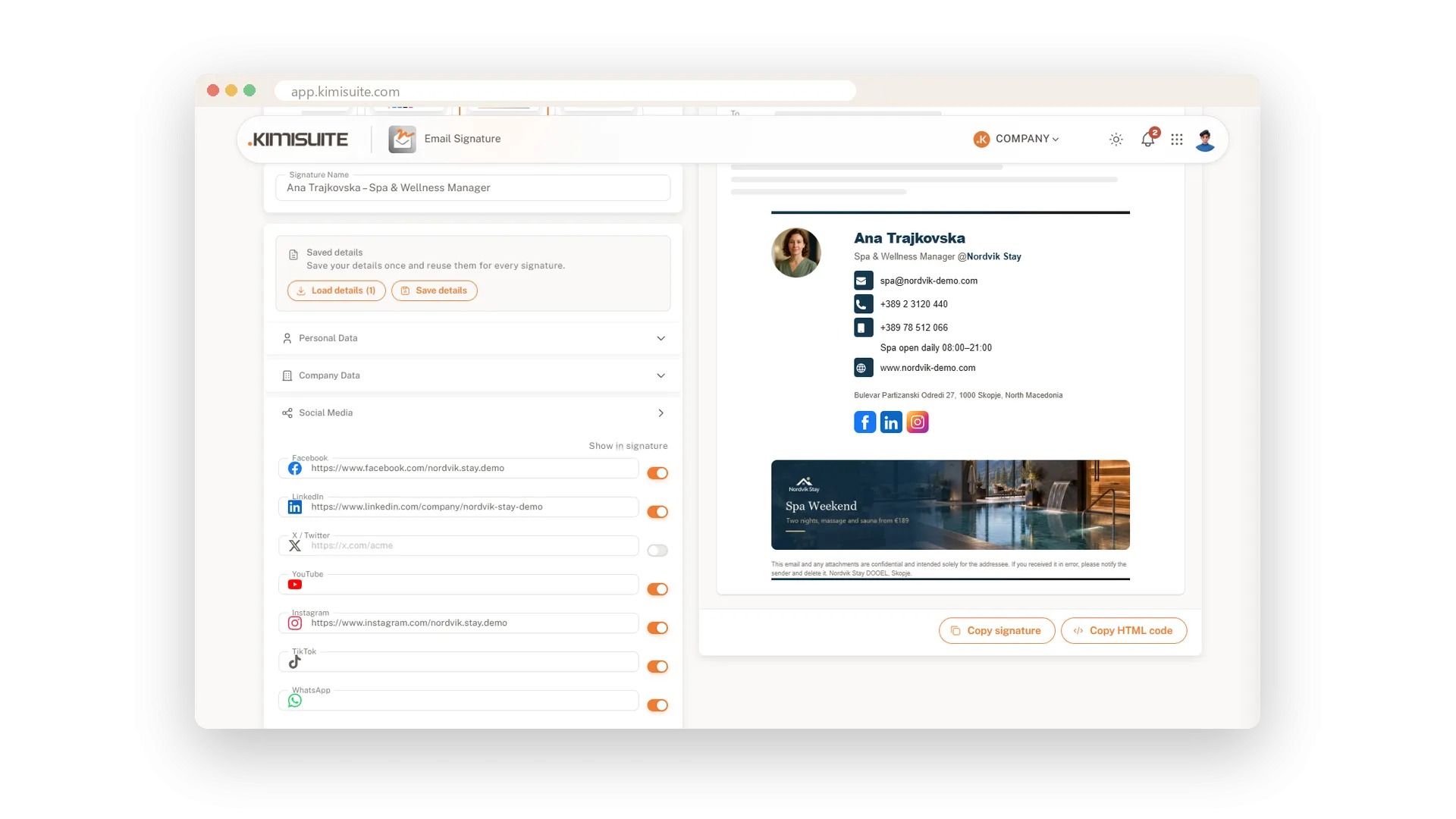Click the LinkedIn icon in signature preview

(891, 422)
